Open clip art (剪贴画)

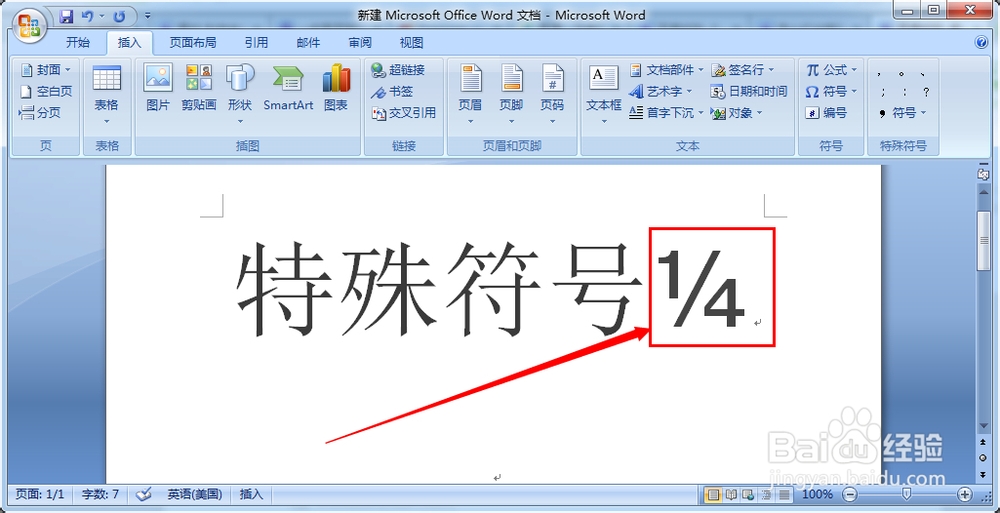198,88
